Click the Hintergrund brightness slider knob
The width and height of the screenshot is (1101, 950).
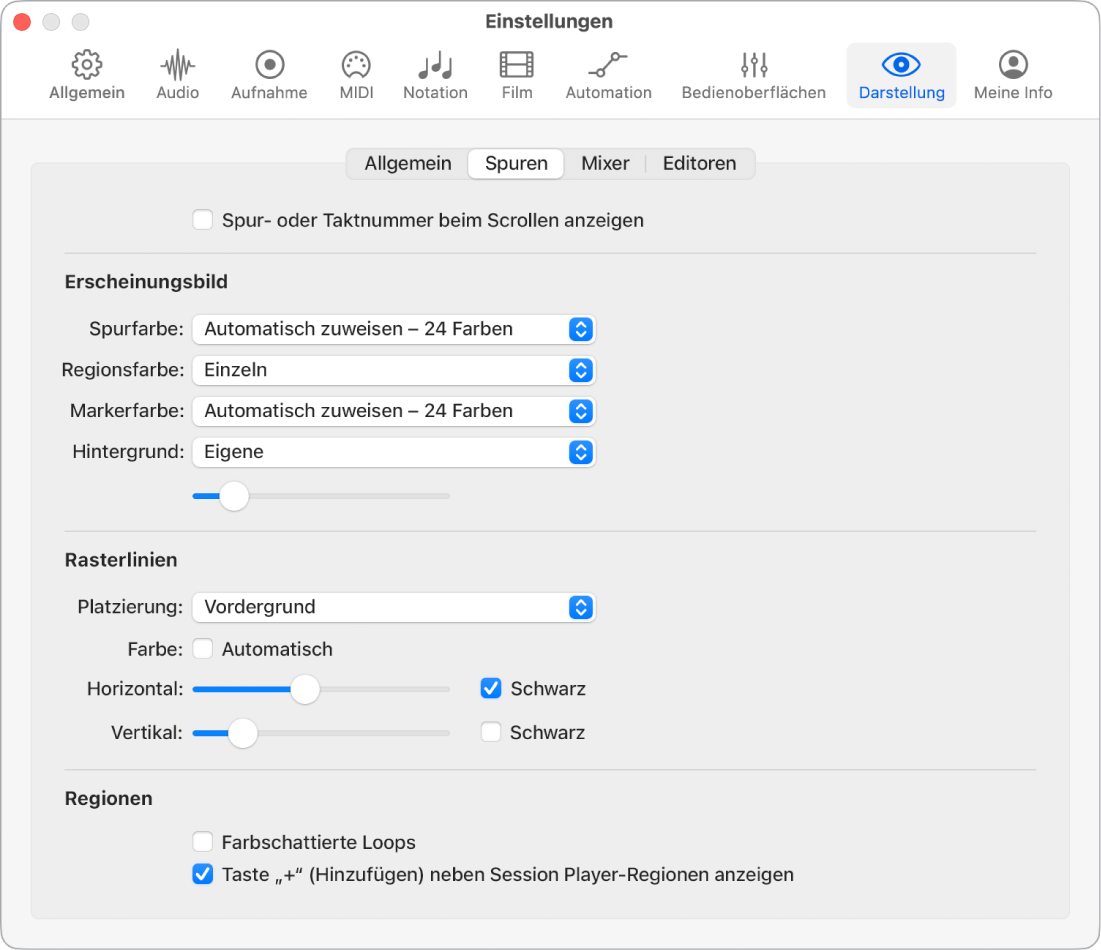[x=235, y=496]
